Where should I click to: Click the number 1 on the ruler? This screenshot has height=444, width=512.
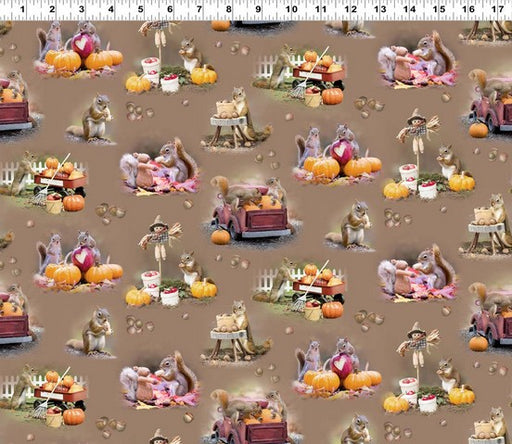pyautogui.click(x=22, y=9)
